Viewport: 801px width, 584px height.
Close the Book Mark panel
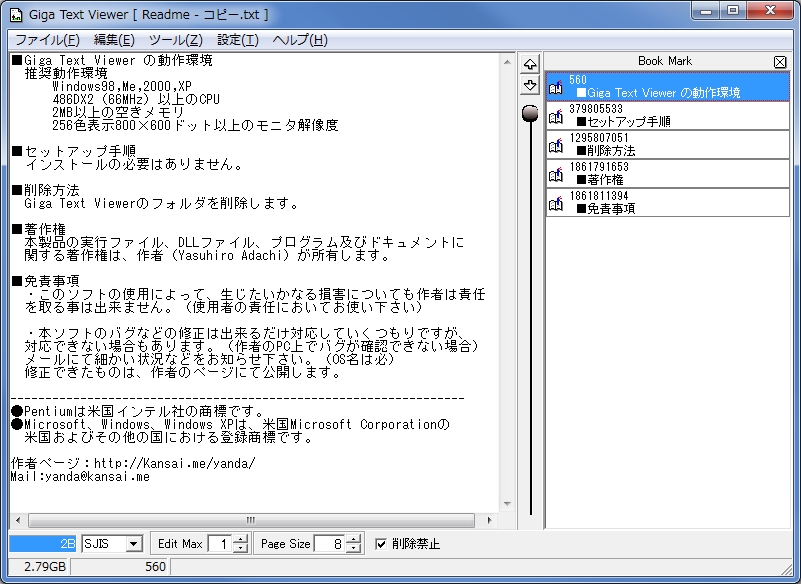(780, 61)
